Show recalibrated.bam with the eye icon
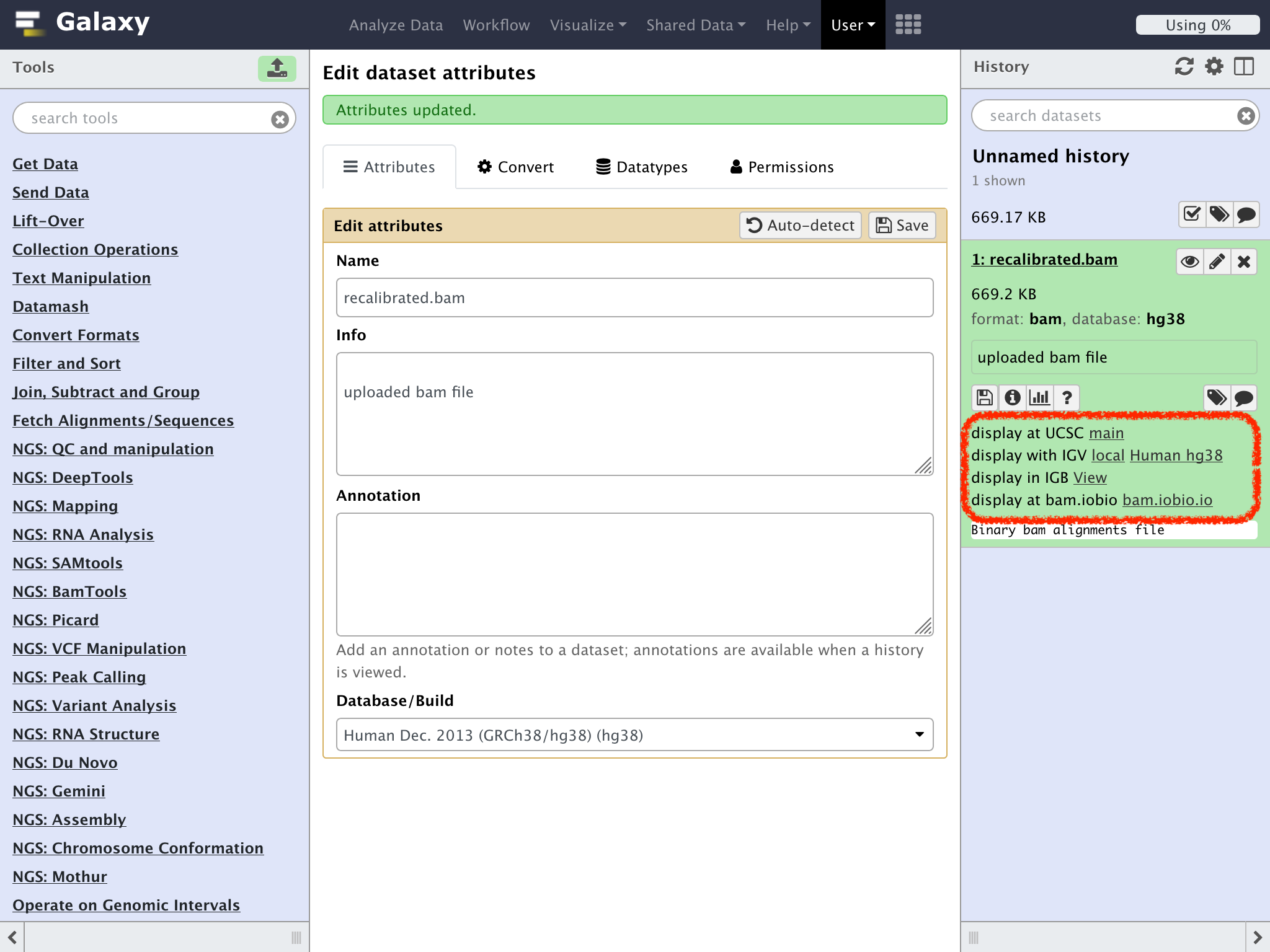Image resolution: width=1270 pixels, height=952 pixels. [1189, 261]
